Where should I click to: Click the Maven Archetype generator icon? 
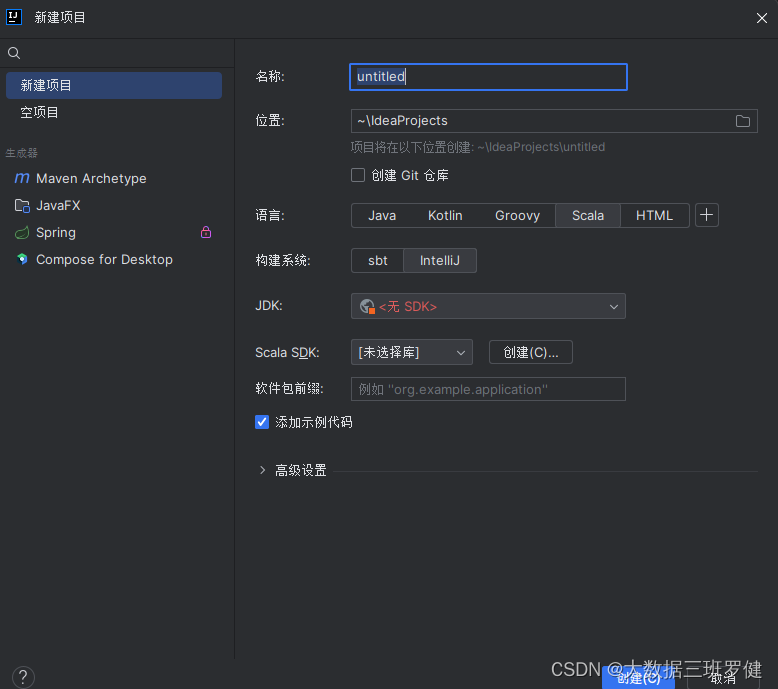click(x=22, y=178)
